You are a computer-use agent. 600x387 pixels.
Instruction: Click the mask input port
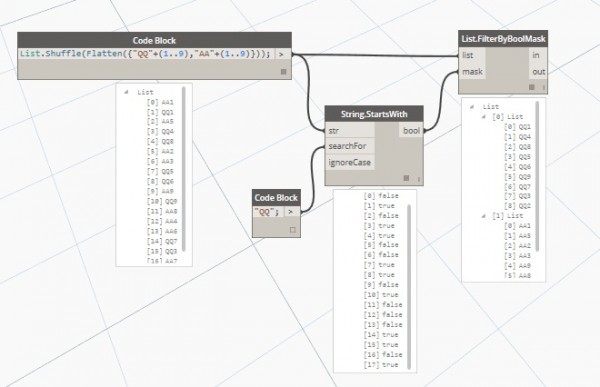pos(472,72)
